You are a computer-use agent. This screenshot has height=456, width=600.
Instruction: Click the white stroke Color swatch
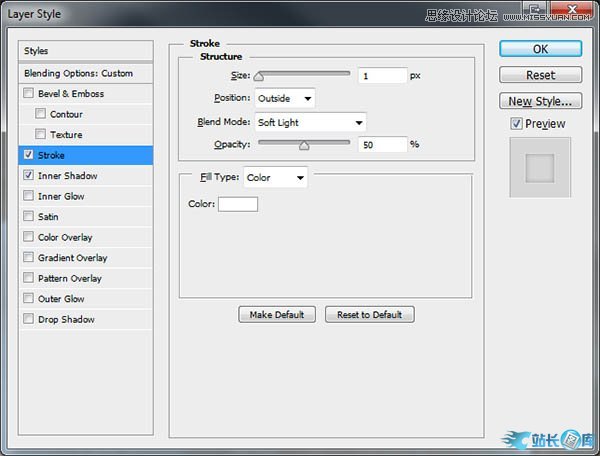click(x=238, y=204)
